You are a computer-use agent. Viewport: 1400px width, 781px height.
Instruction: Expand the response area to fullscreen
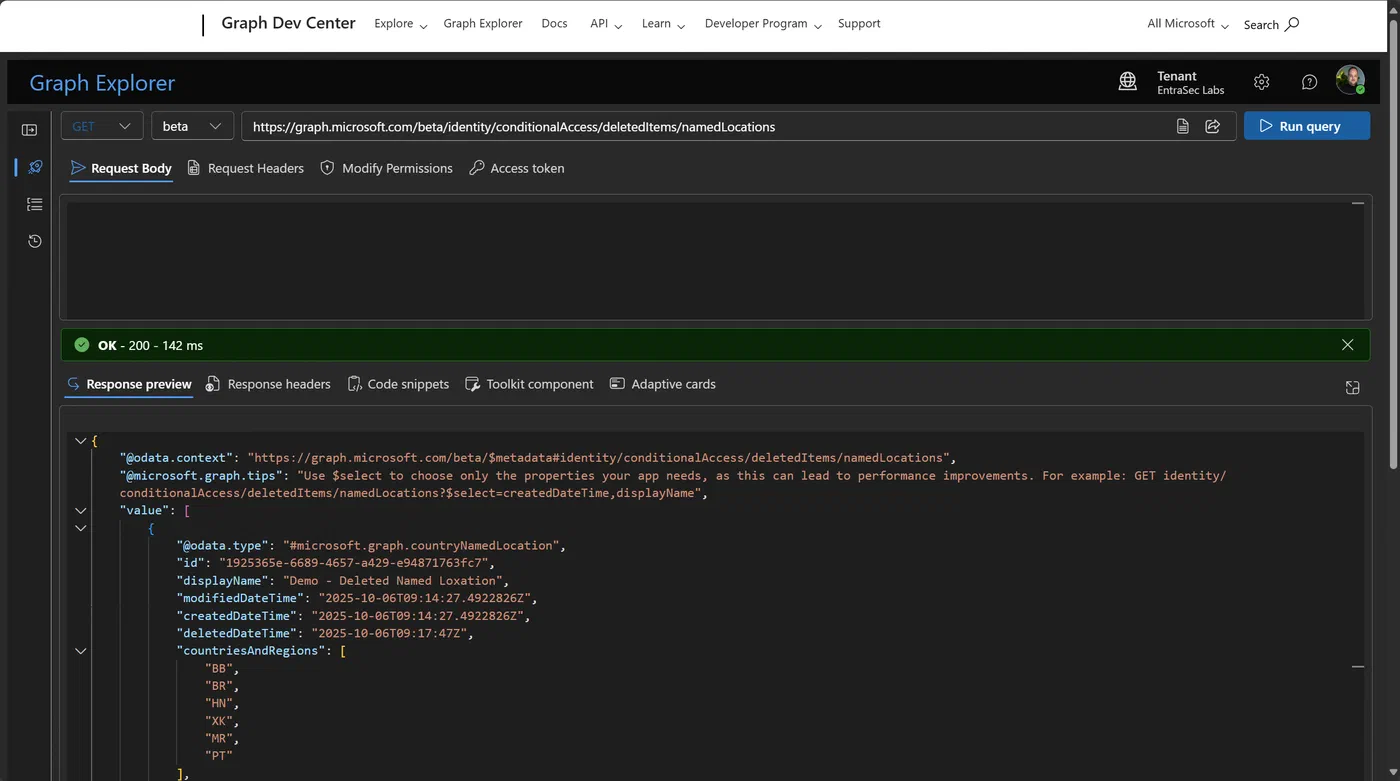point(1352,387)
